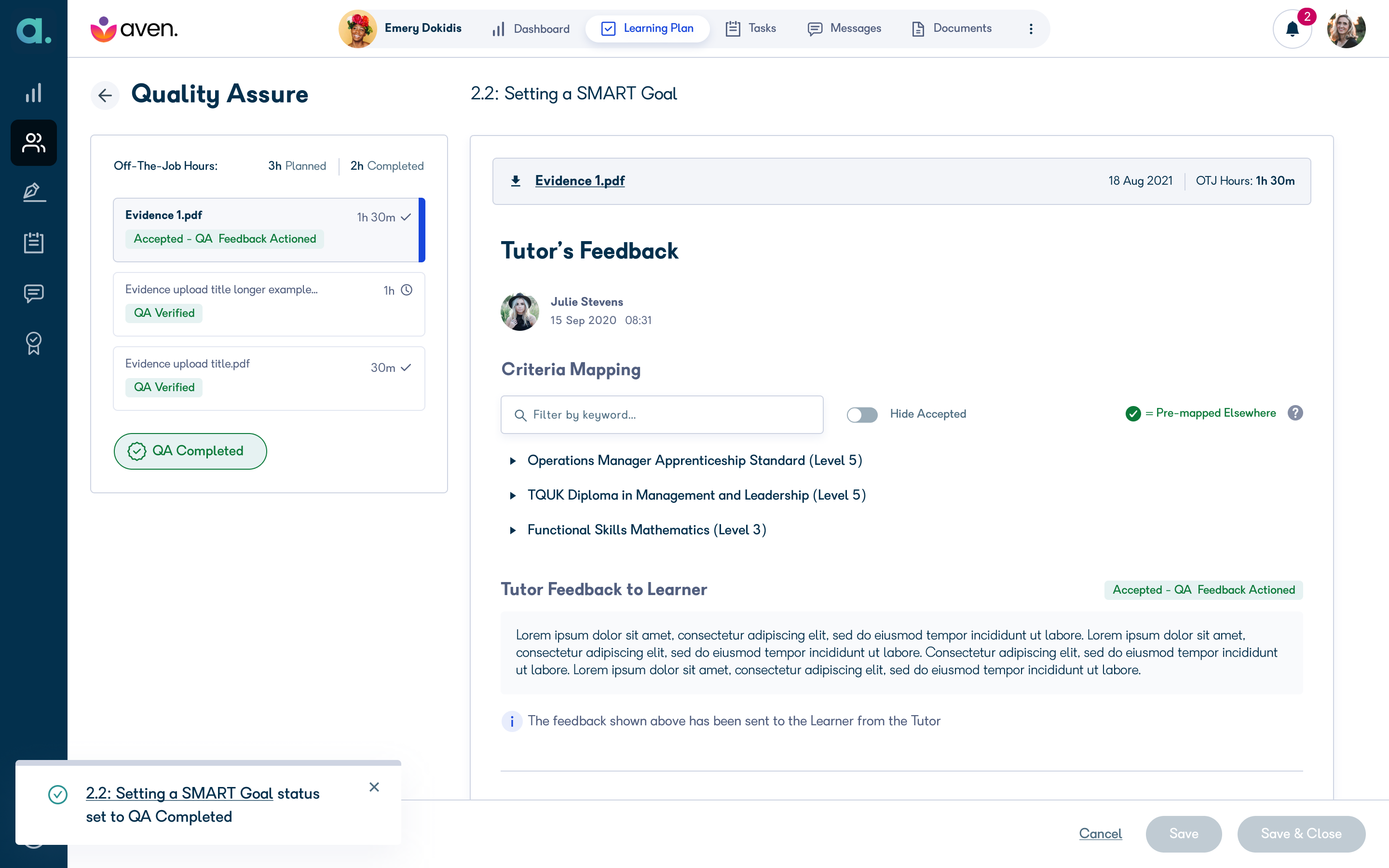Click the Save & Close button

[x=1301, y=834]
